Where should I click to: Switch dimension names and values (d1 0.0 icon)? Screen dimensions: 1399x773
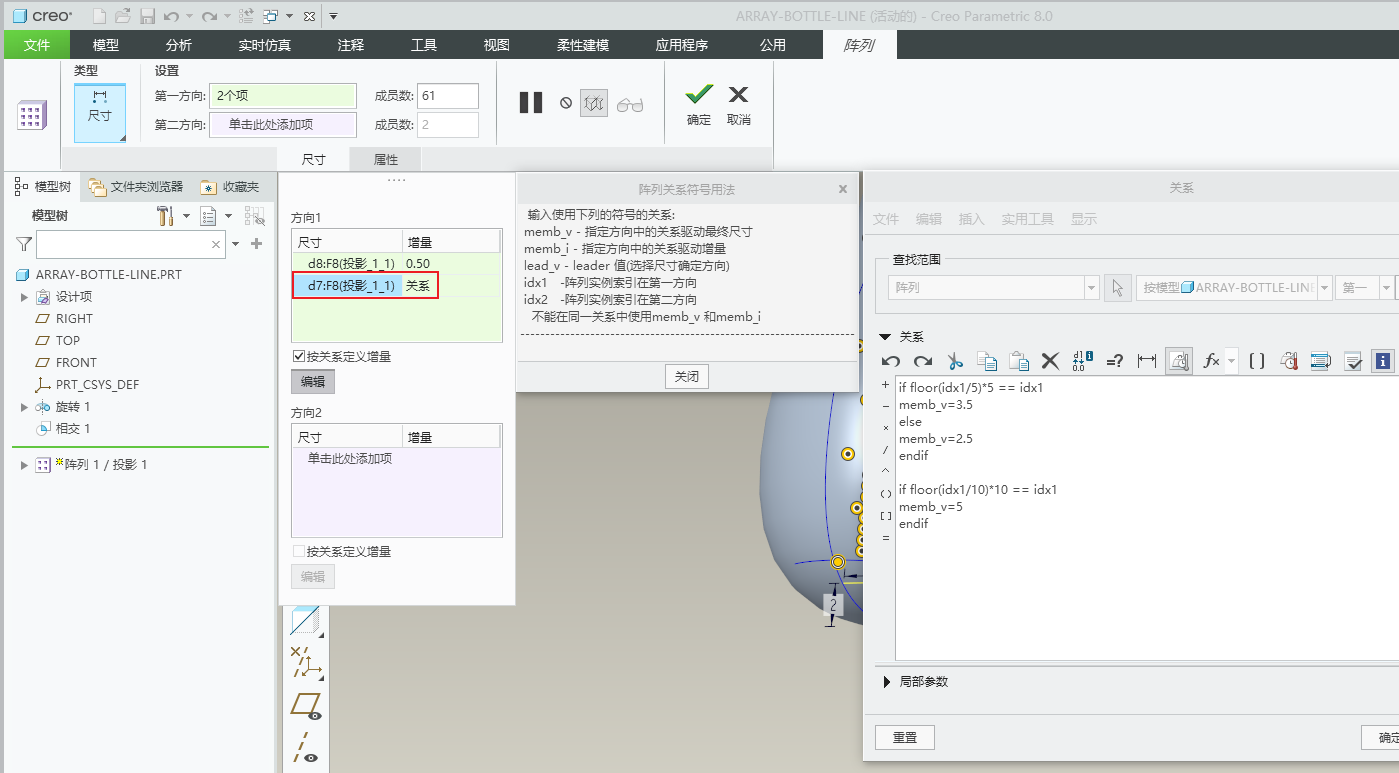tap(1082, 361)
